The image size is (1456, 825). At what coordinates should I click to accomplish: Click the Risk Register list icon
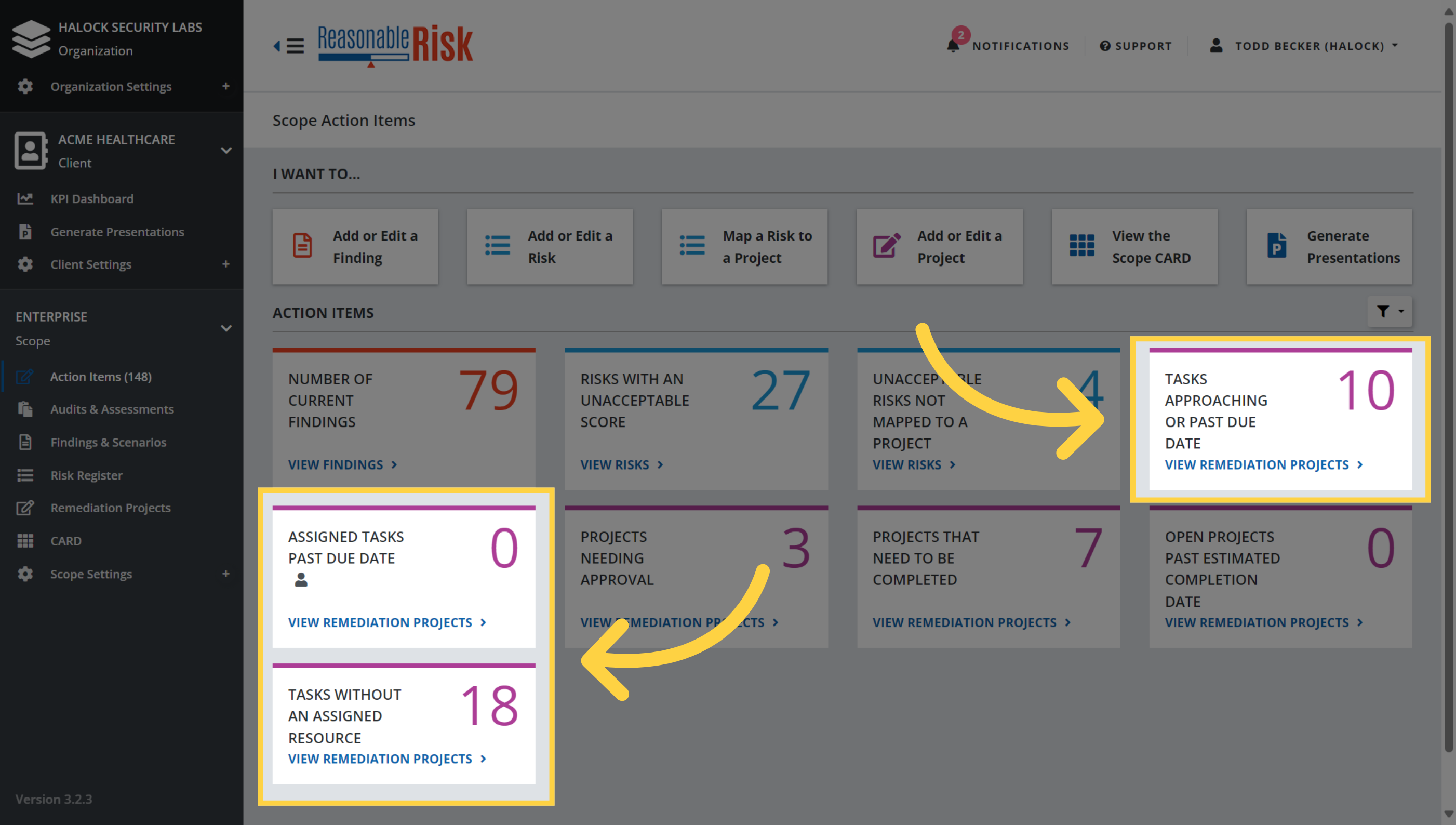(25, 475)
